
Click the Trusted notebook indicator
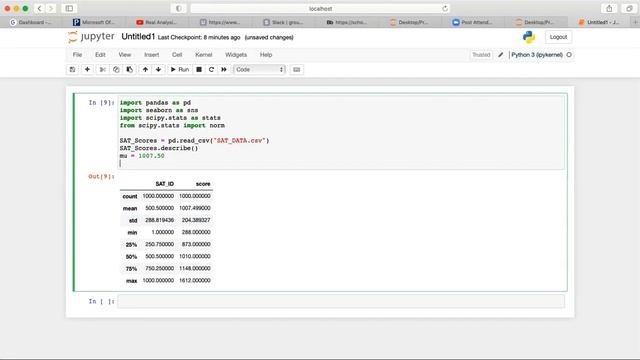point(481,55)
